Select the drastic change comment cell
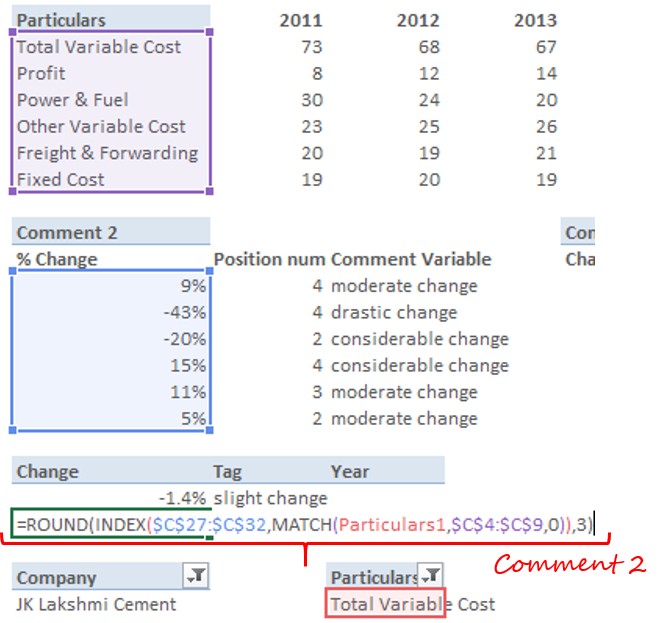 pos(394,312)
